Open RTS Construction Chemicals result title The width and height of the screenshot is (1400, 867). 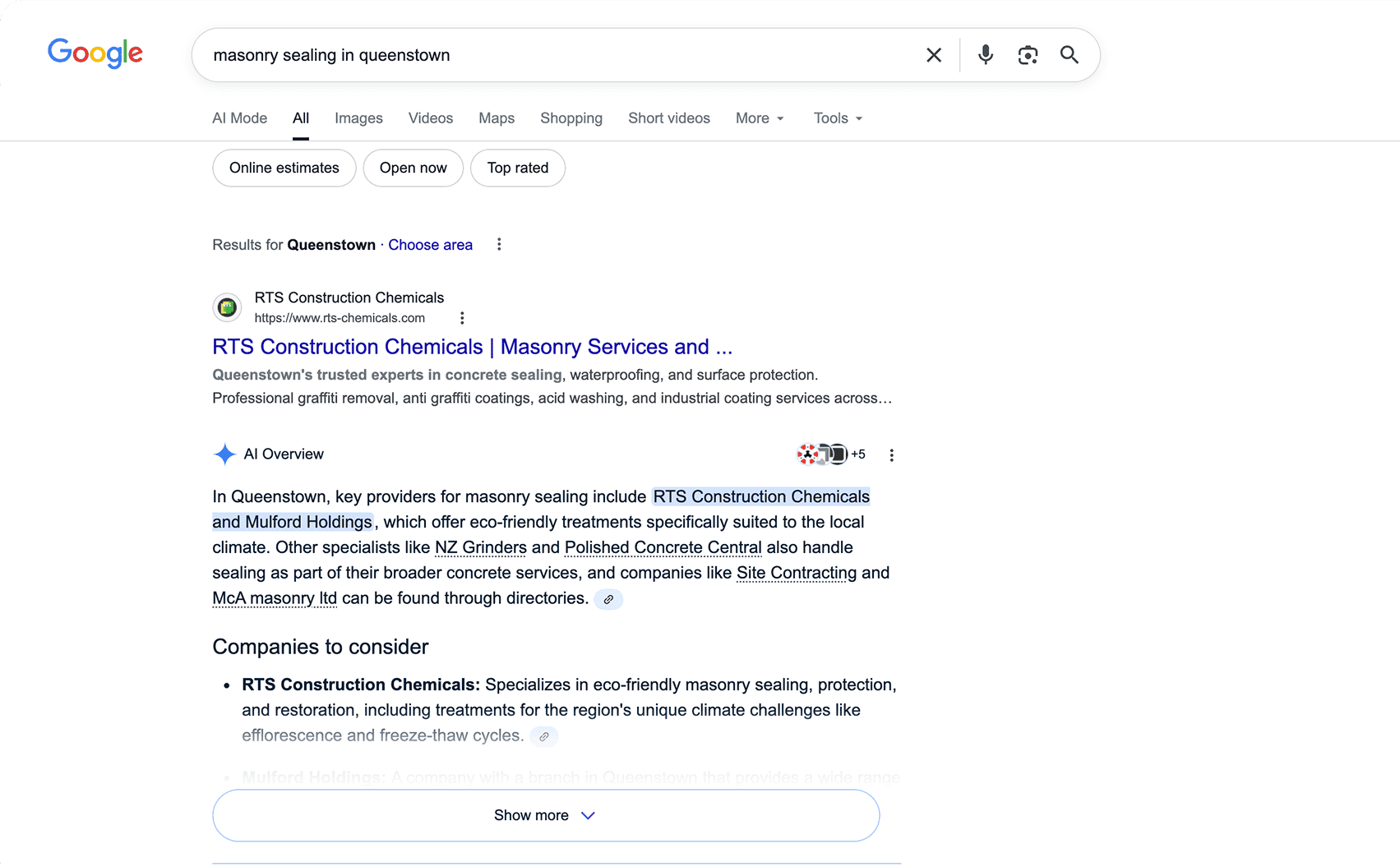pyautogui.click(x=472, y=347)
